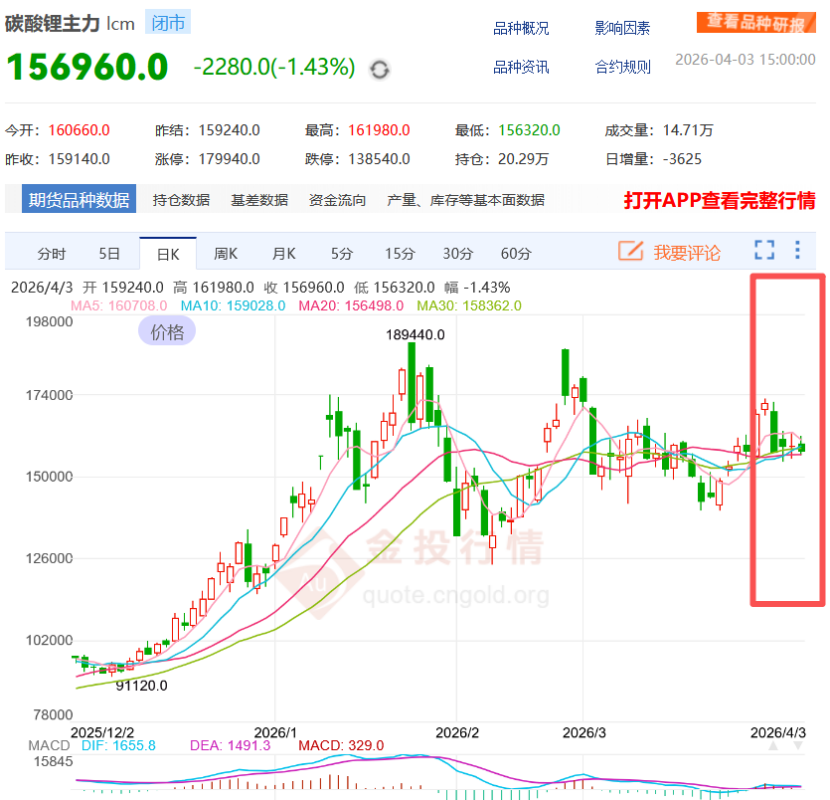The width and height of the screenshot is (830, 800).
Task: Select the 5分 interval tab
Action: coord(341,254)
